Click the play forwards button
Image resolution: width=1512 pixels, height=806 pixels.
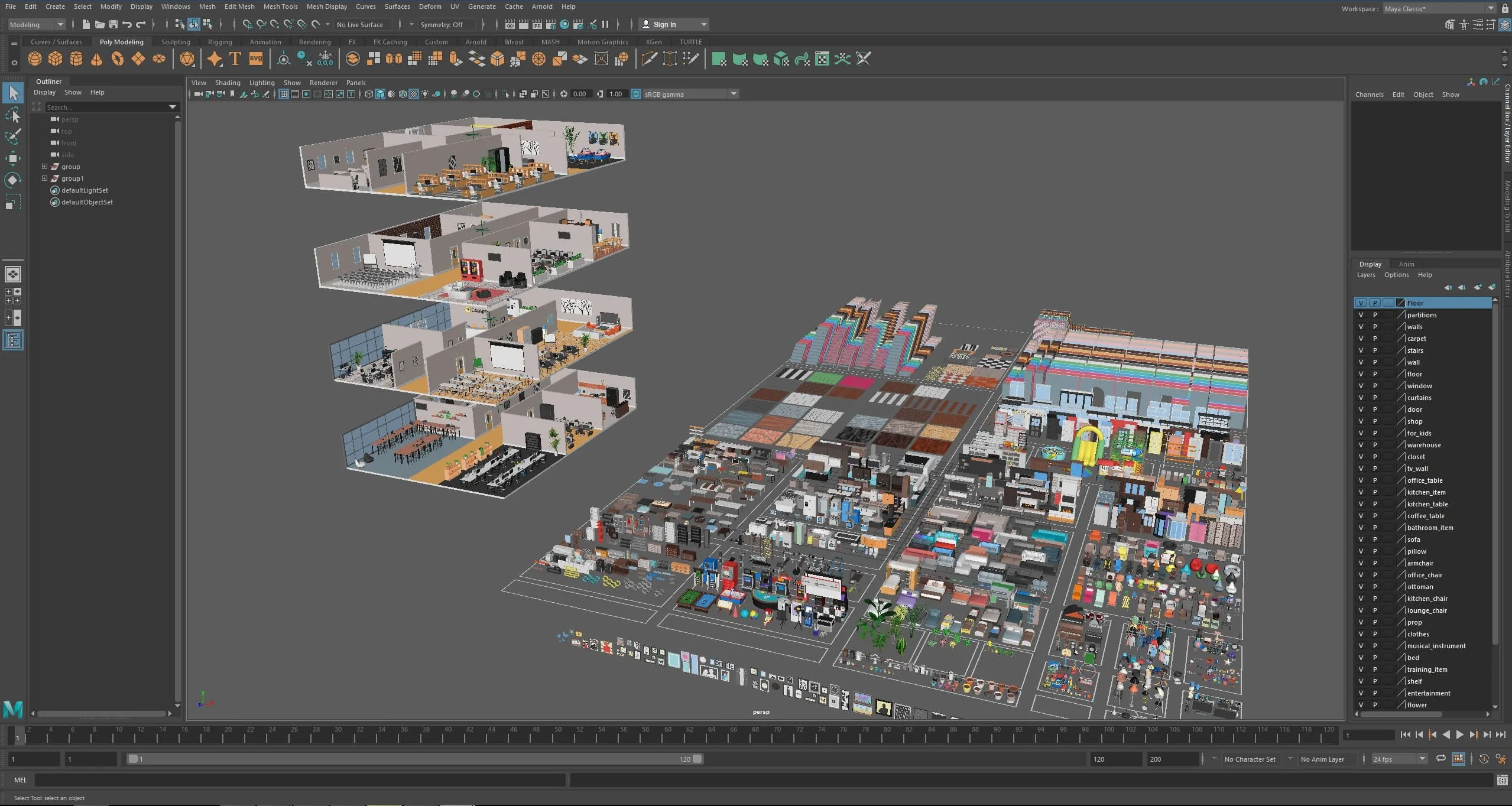pyautogui.click(x=1460, y=734)
